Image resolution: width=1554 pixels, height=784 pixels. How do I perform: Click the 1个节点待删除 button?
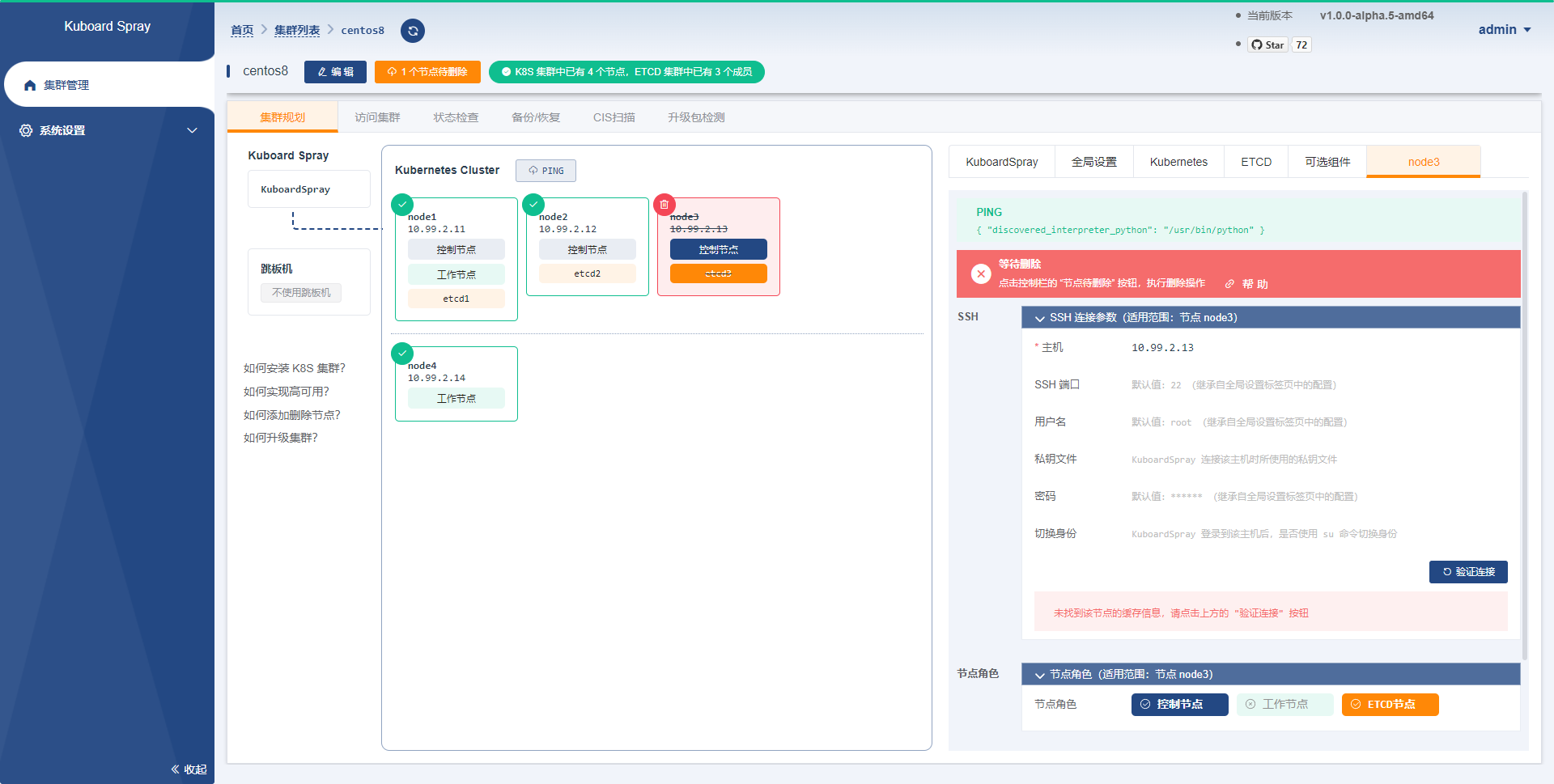tap(427, 72)
